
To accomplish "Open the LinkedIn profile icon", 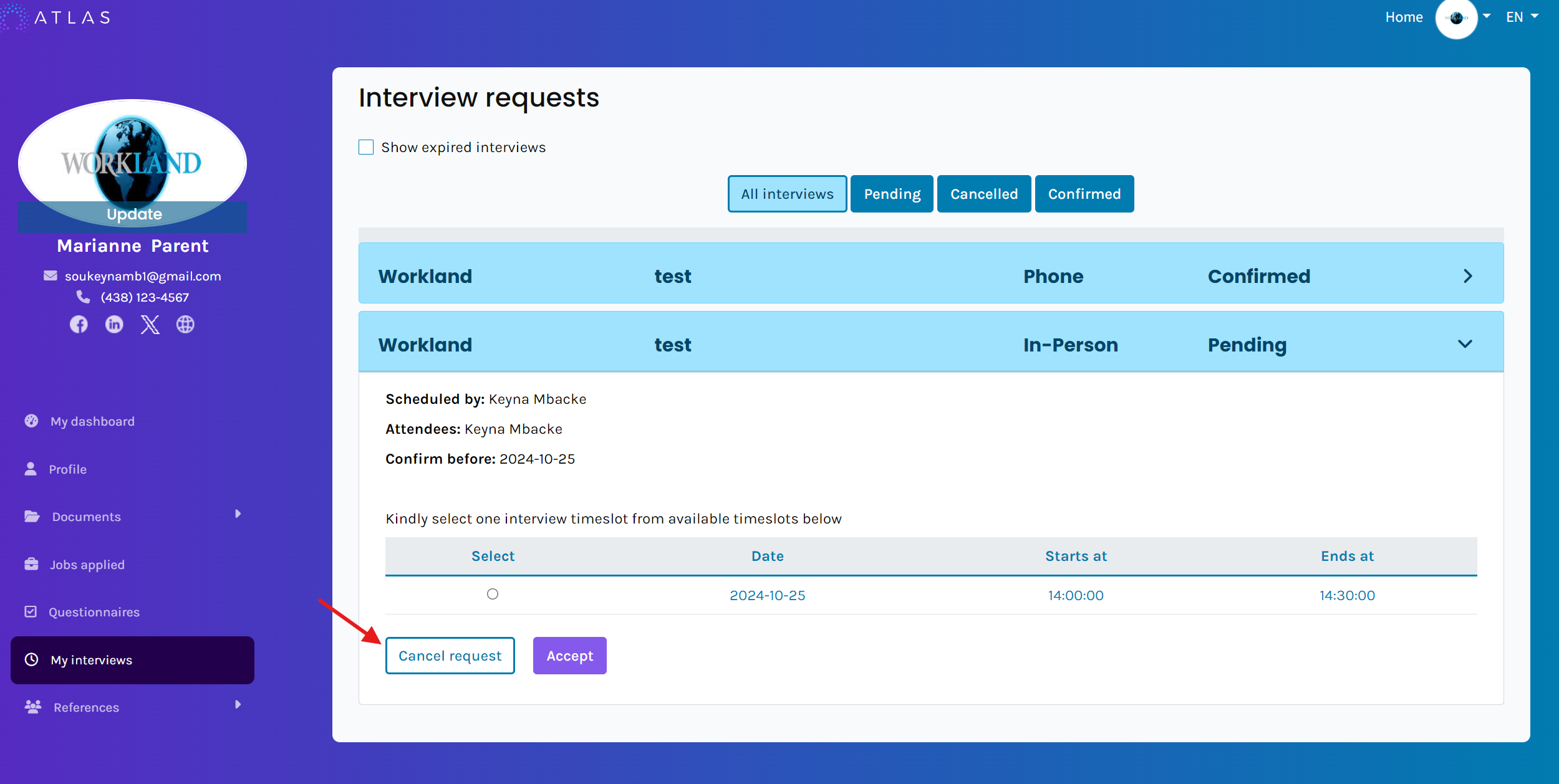I will coord(114,324).
